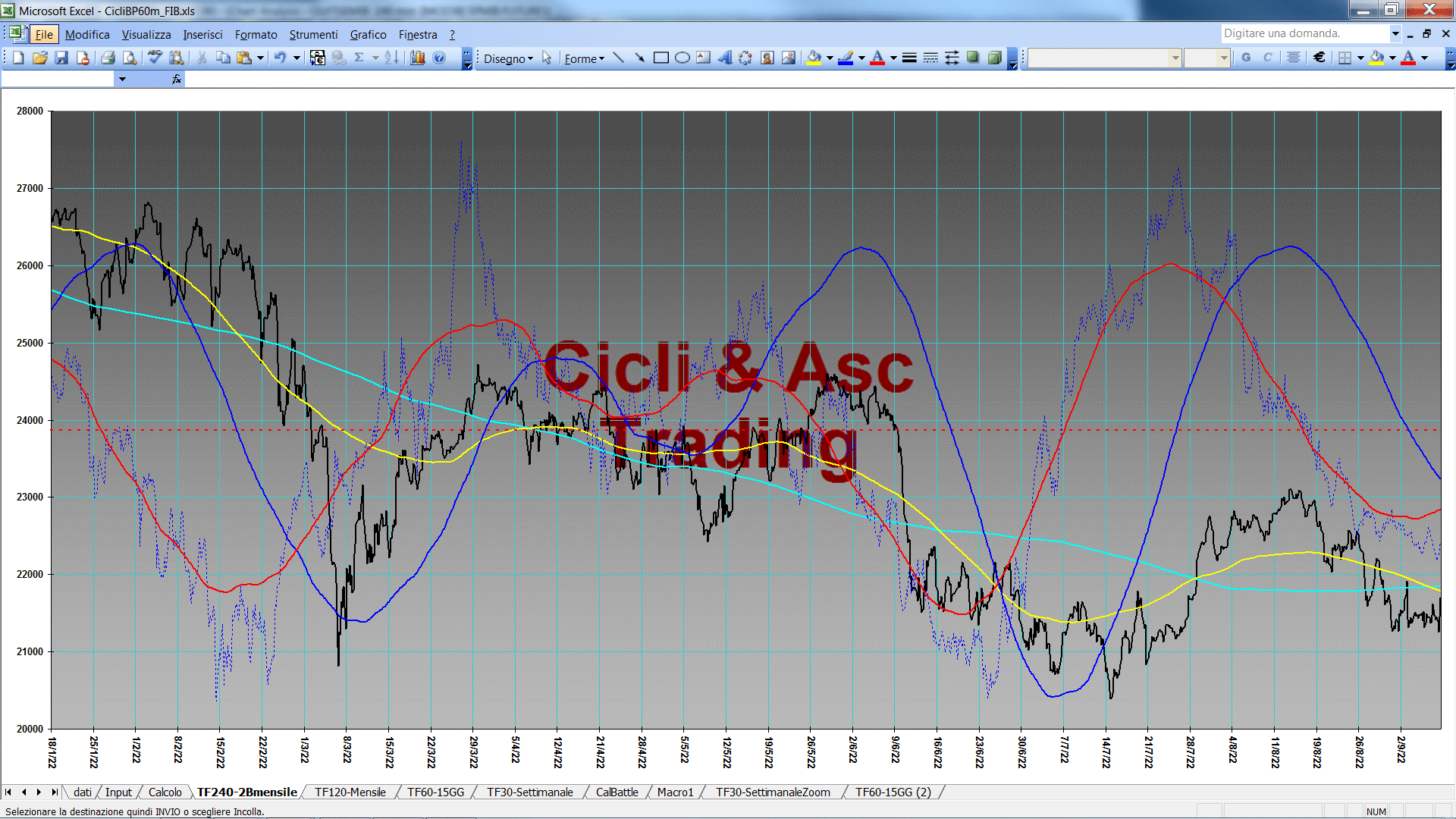Open Arrow Style options on the drawing toolbar
Screen dimensions: 1456x819
point(952,58)
